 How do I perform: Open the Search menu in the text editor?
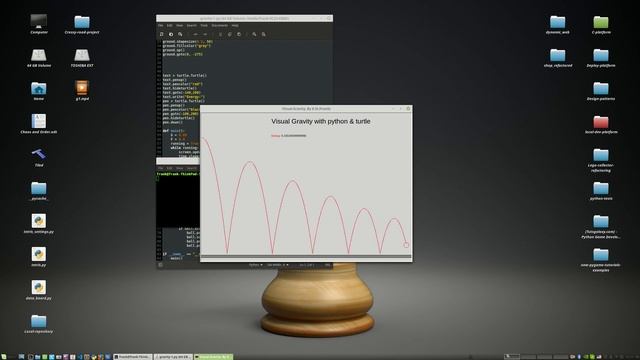191,25
